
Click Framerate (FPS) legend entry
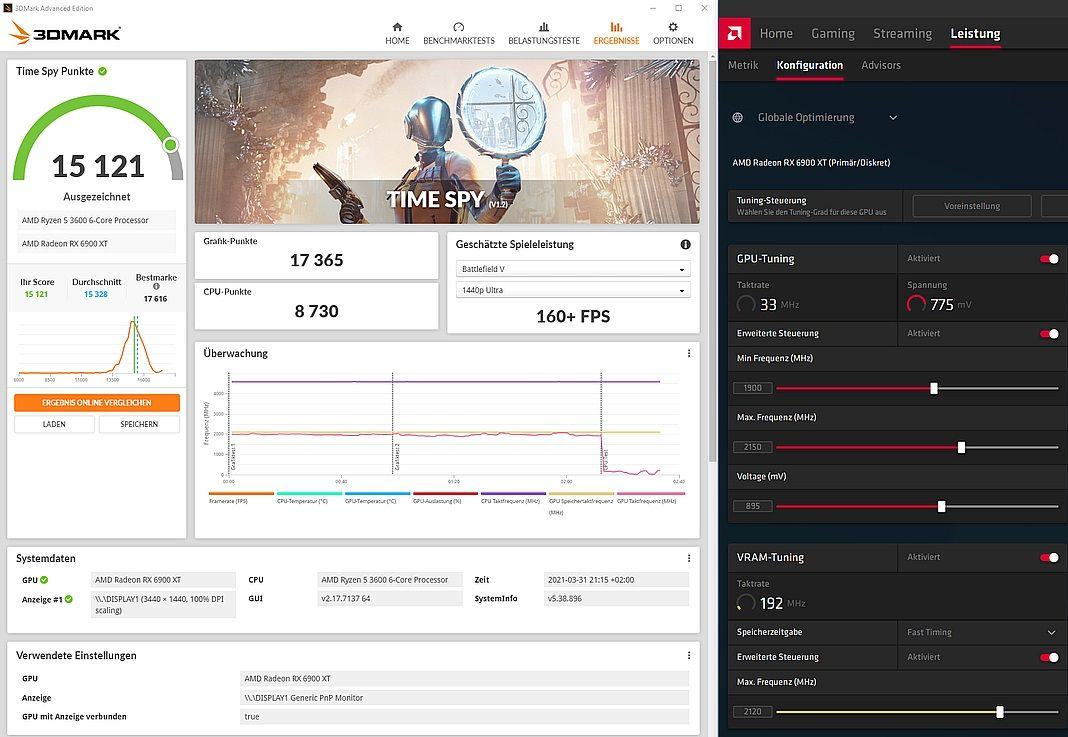click(x=241, y=498)
